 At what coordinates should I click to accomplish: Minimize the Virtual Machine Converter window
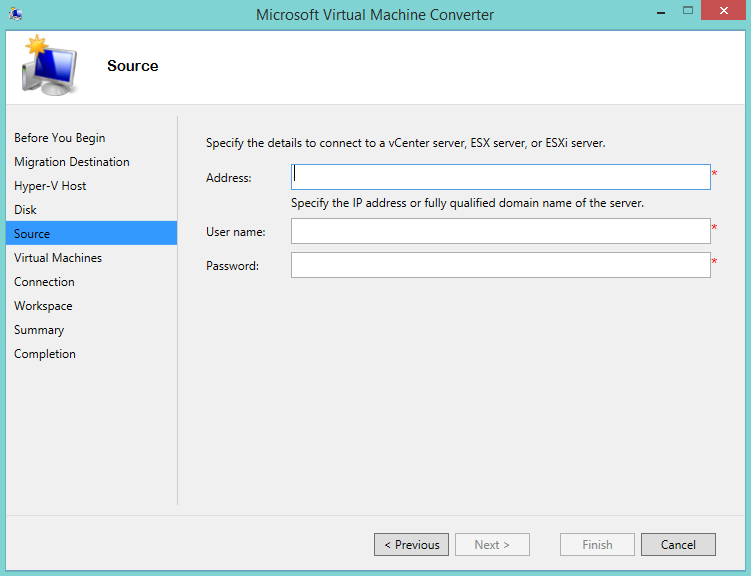661,11
